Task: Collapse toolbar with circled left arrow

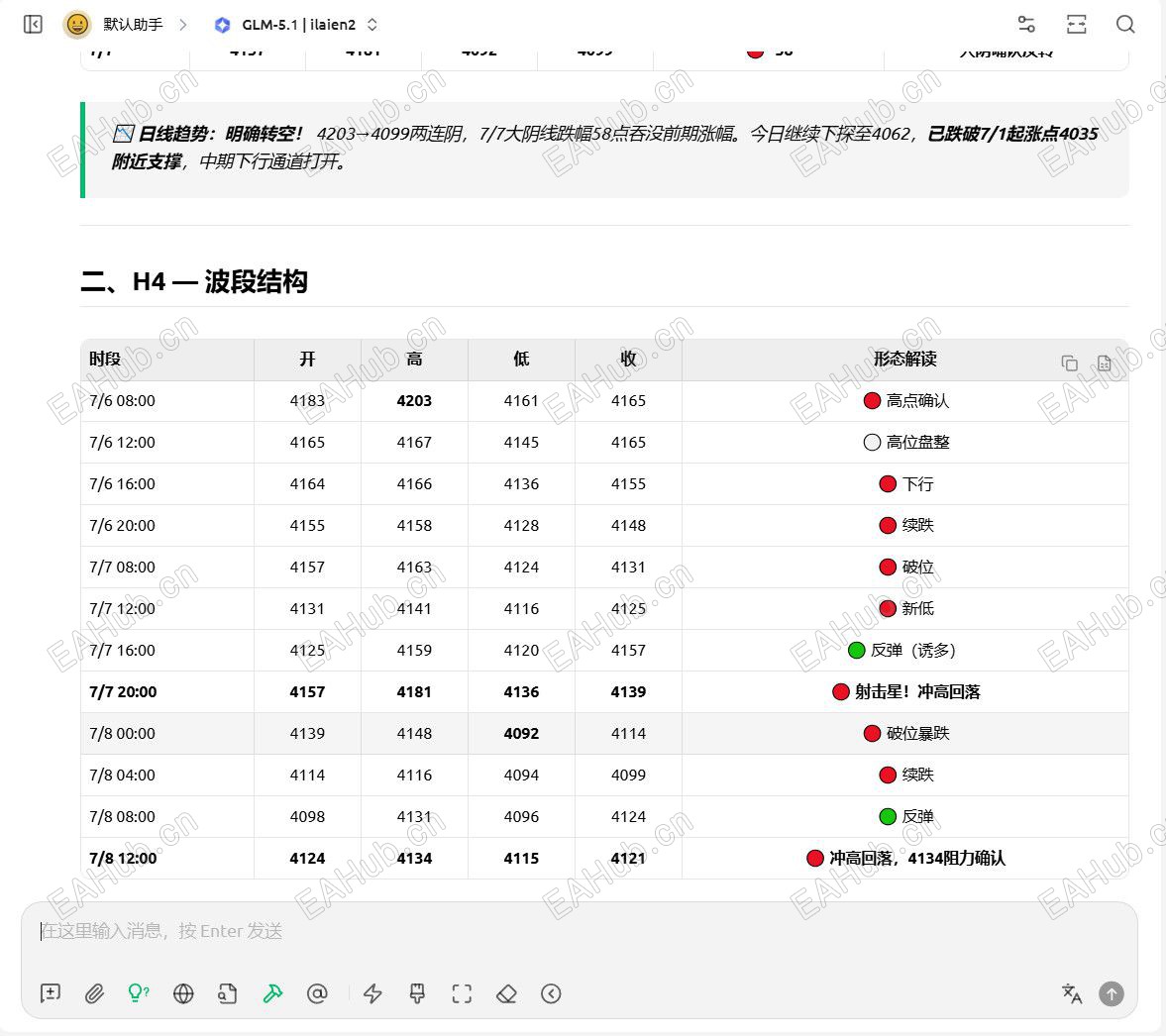Action: (x=551, y=993)
